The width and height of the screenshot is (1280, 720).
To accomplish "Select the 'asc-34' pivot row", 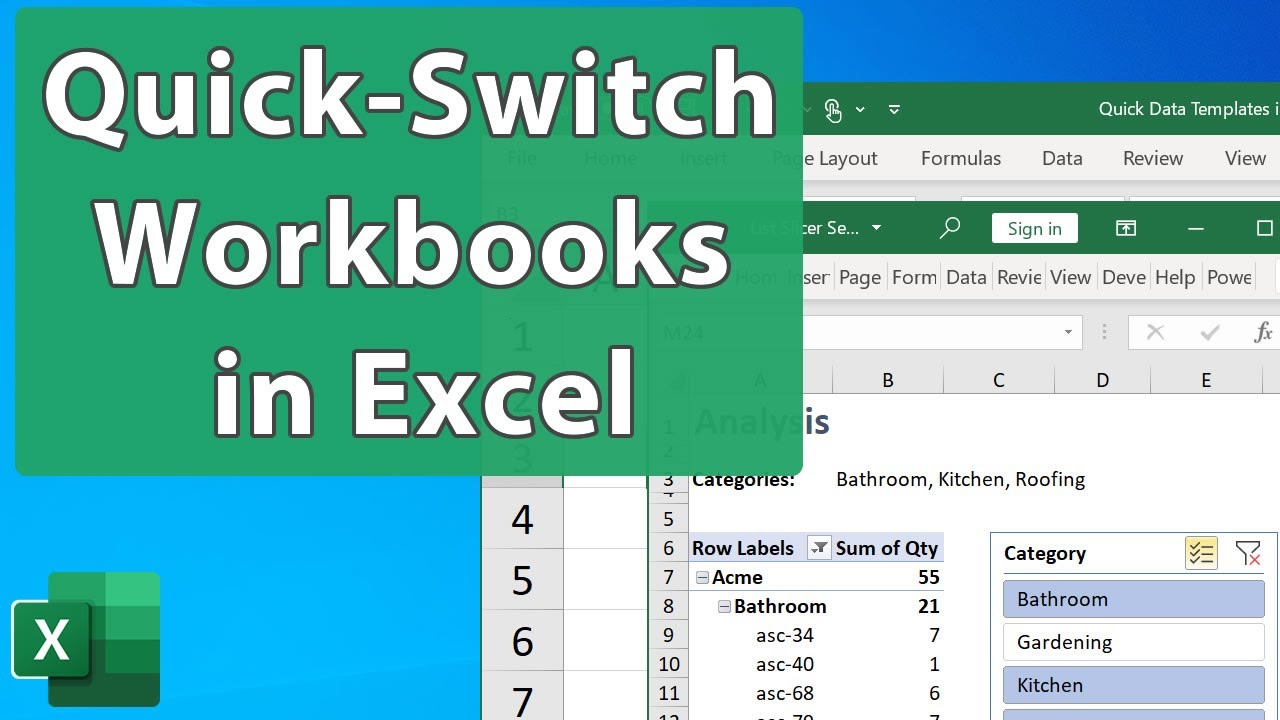I will coord(785,635).
